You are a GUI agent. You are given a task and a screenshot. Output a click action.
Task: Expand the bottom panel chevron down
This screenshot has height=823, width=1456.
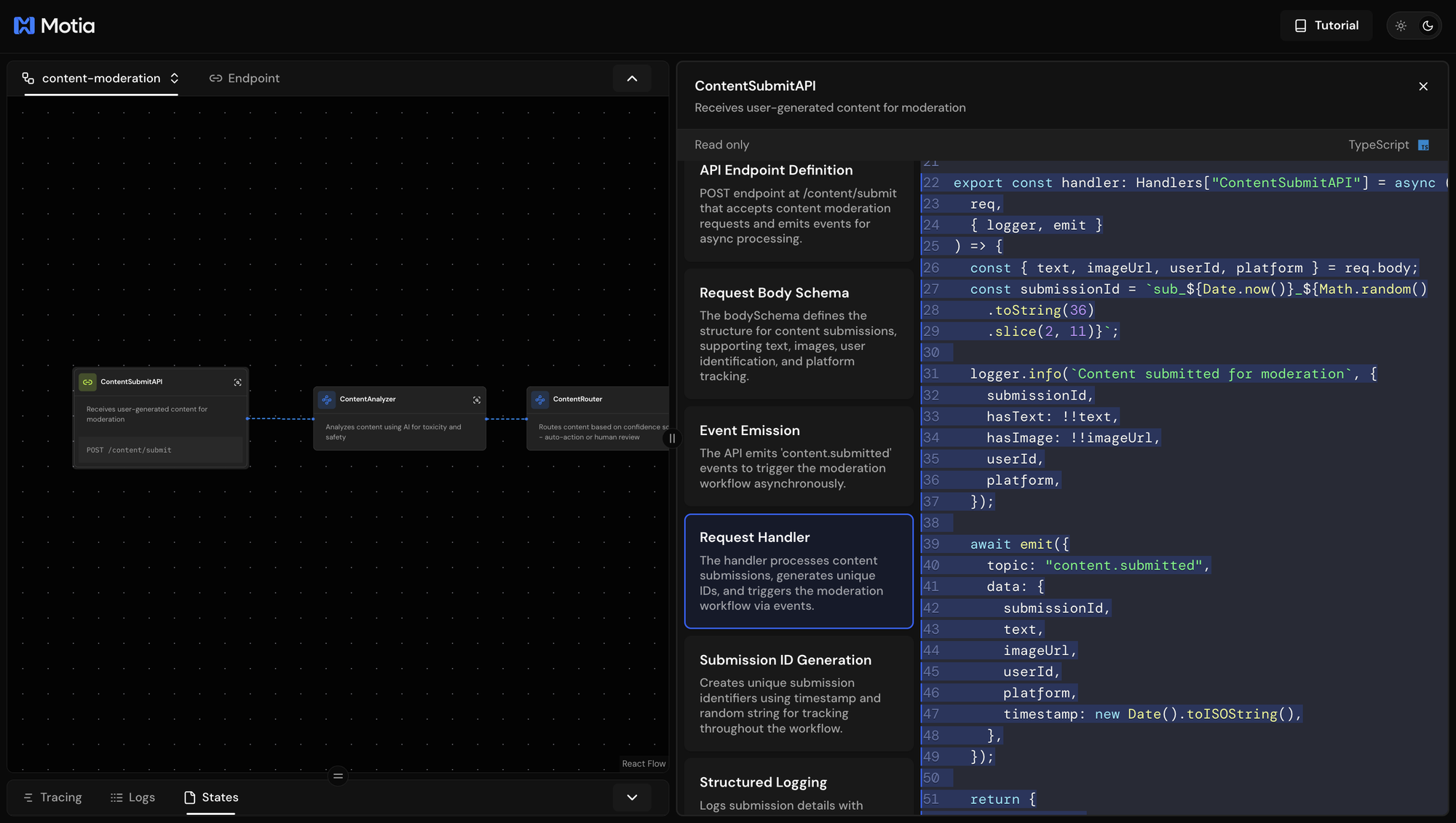point(632,798)
